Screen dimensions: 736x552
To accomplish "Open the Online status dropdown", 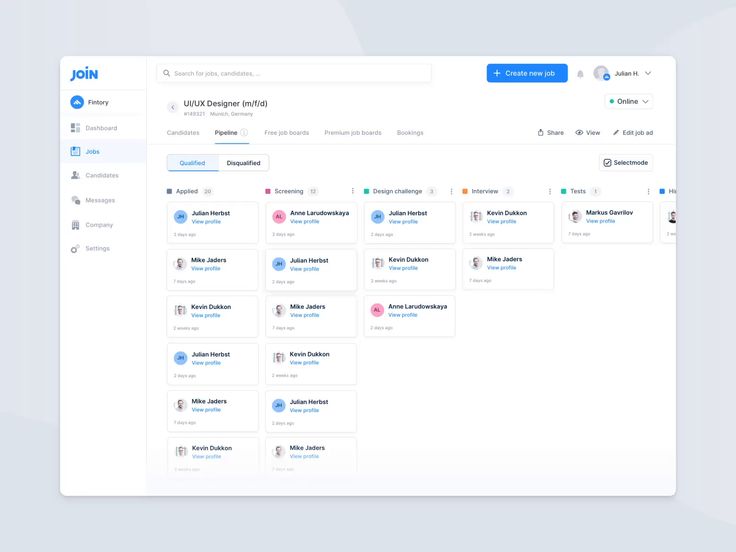I will pos(629,101).
